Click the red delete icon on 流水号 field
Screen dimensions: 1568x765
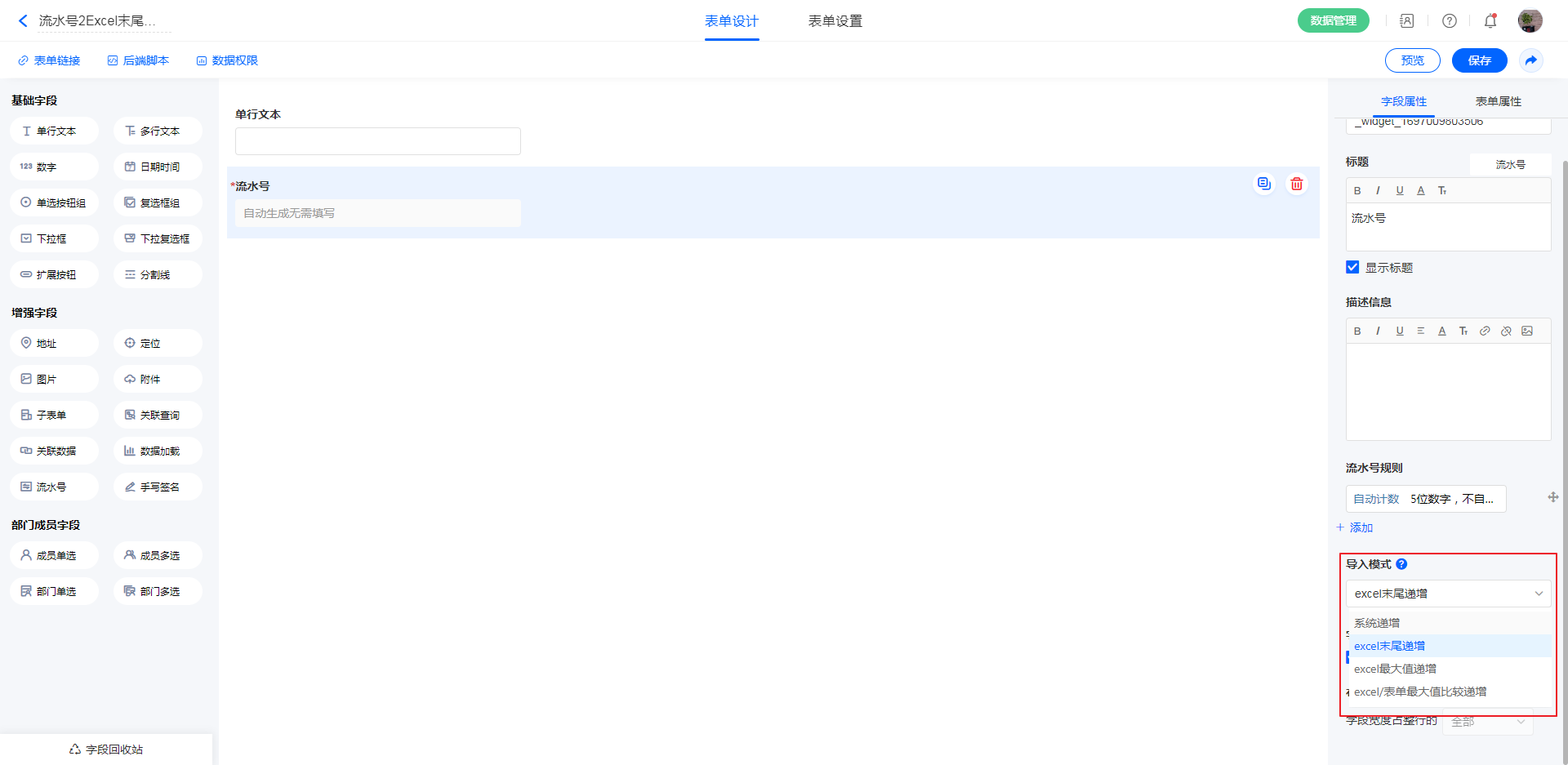(x=1296, y=185)
